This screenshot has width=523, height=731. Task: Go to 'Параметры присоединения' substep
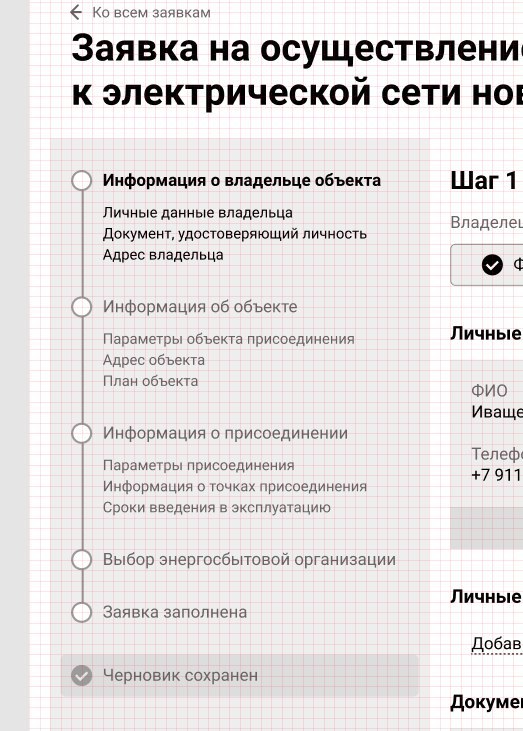click(x=199, y=465)
